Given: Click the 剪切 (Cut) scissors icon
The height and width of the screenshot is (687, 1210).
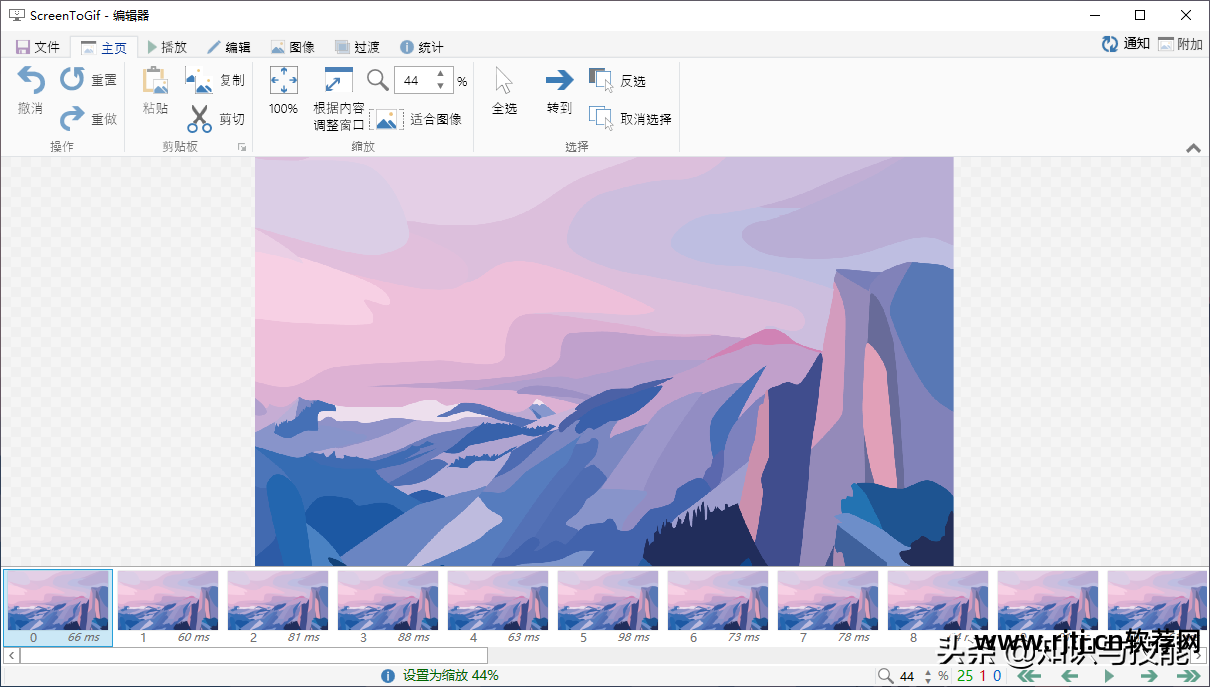Looking at the screenshot, I should click(200, 118).
